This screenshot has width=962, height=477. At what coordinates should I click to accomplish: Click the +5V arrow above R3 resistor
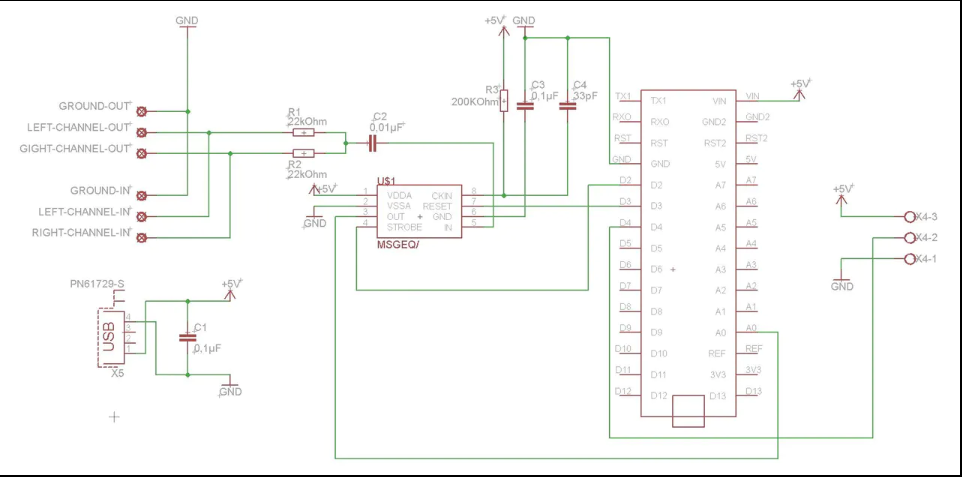(504, 30)
